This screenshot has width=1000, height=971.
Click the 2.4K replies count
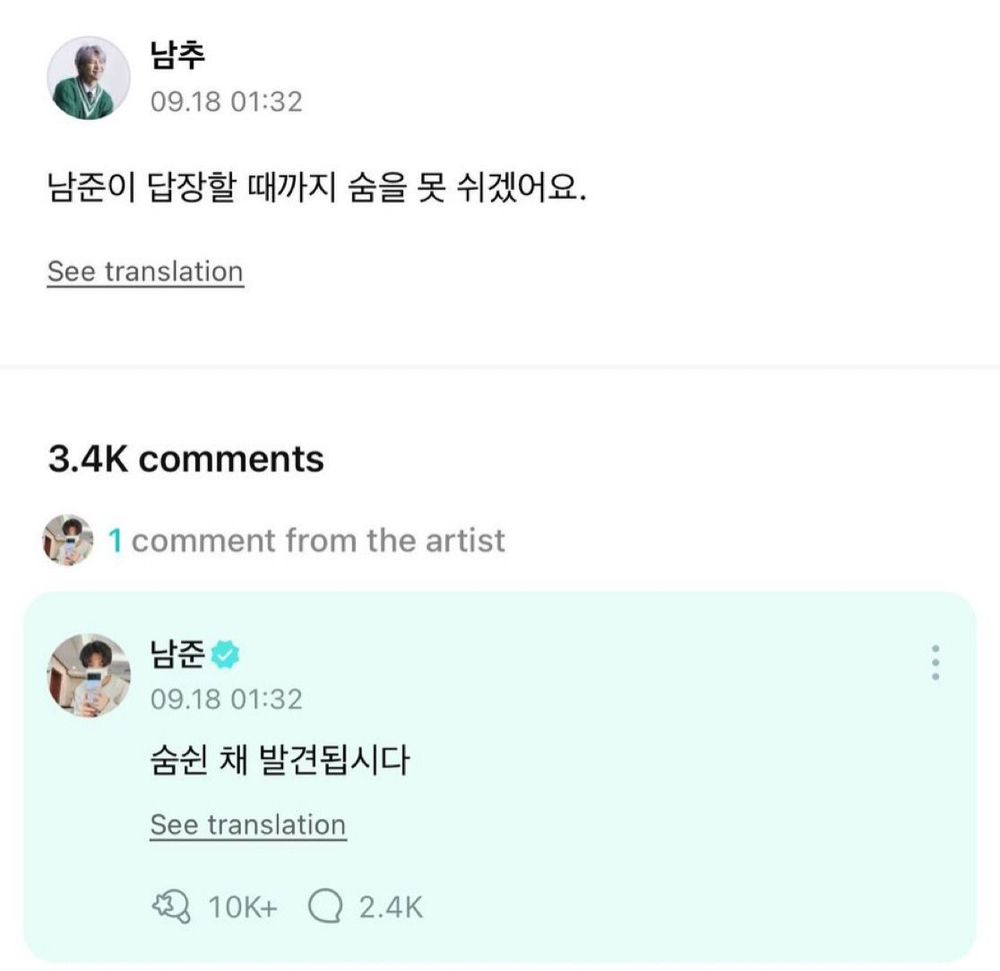click(x=391, y=907)
